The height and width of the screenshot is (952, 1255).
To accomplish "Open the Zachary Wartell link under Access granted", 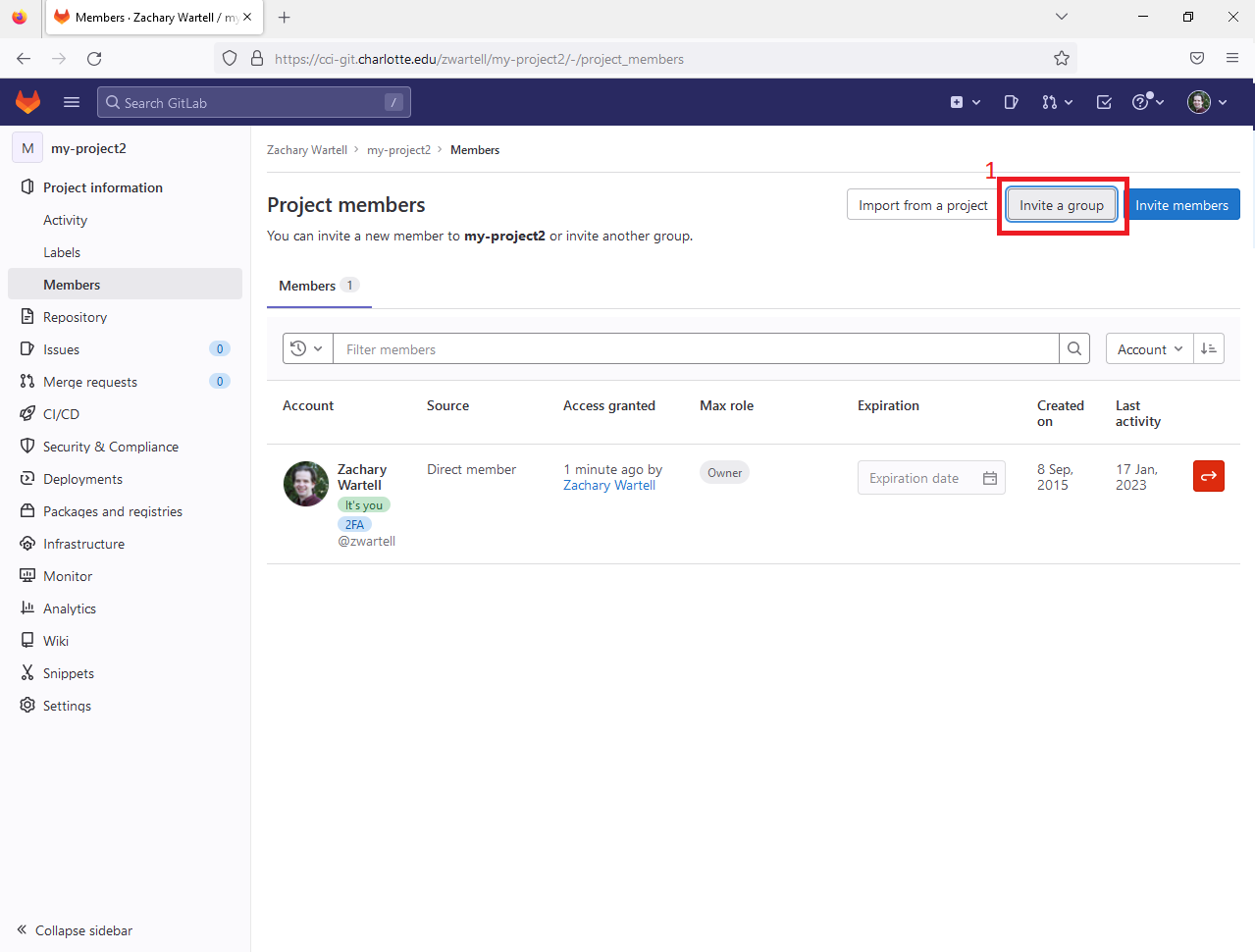I will coord(608,485).
